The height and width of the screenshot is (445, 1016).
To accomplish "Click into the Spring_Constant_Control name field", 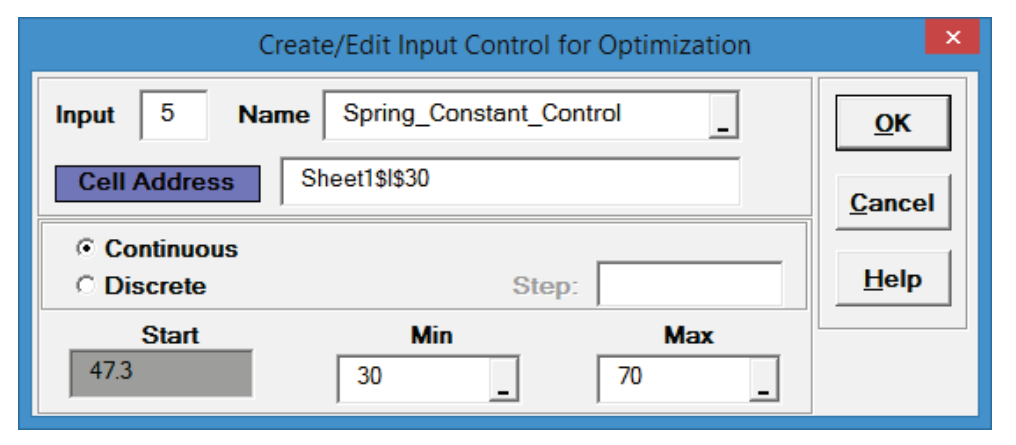I will tap(515, 114).
